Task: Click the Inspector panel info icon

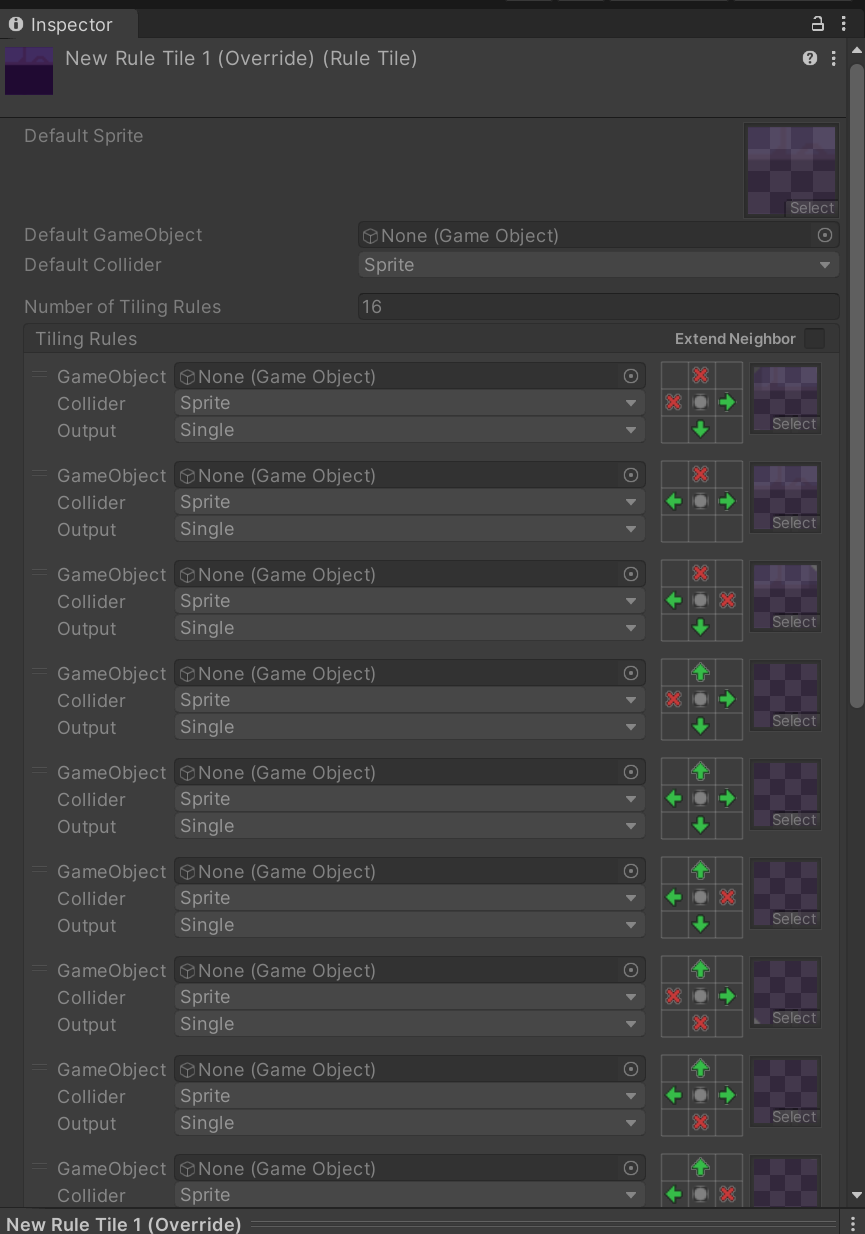Action: [x=15, y=25]
